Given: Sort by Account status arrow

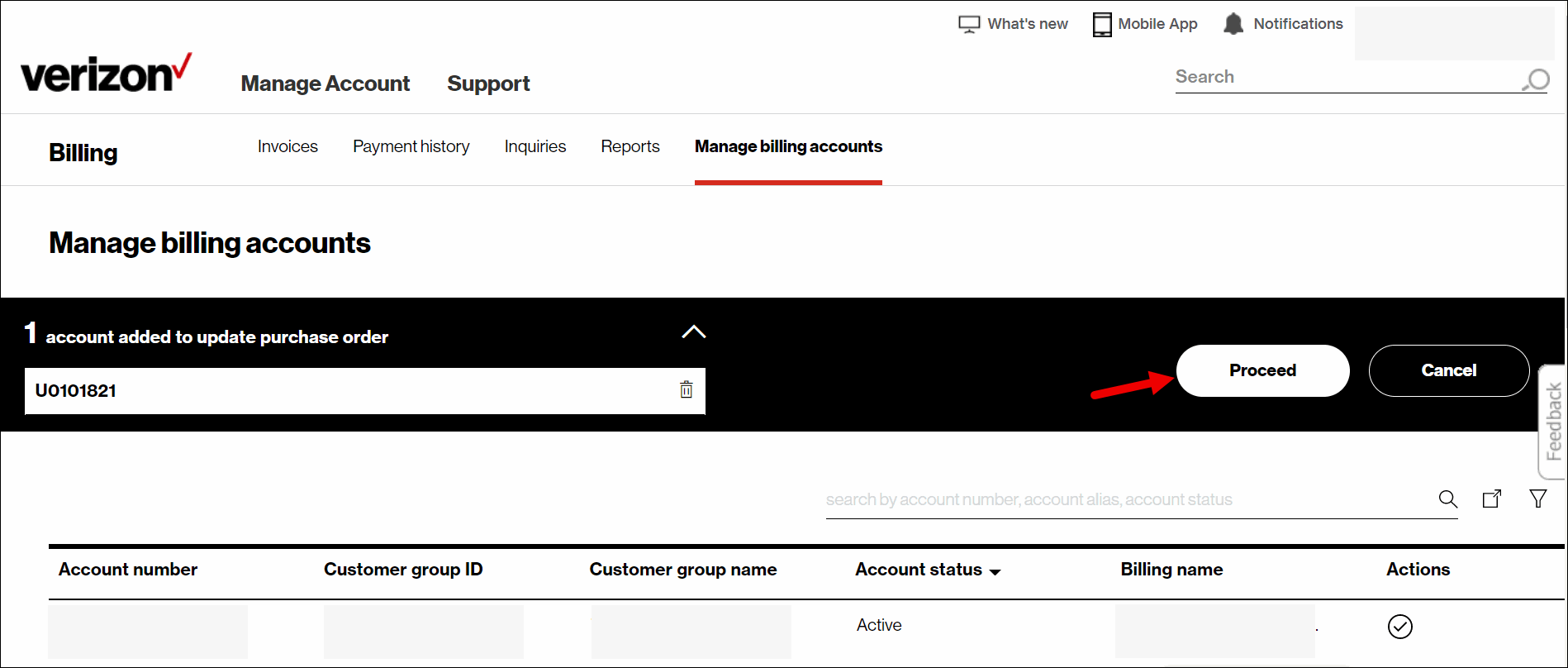Looking at the screenshot, I should pos(995,572).
